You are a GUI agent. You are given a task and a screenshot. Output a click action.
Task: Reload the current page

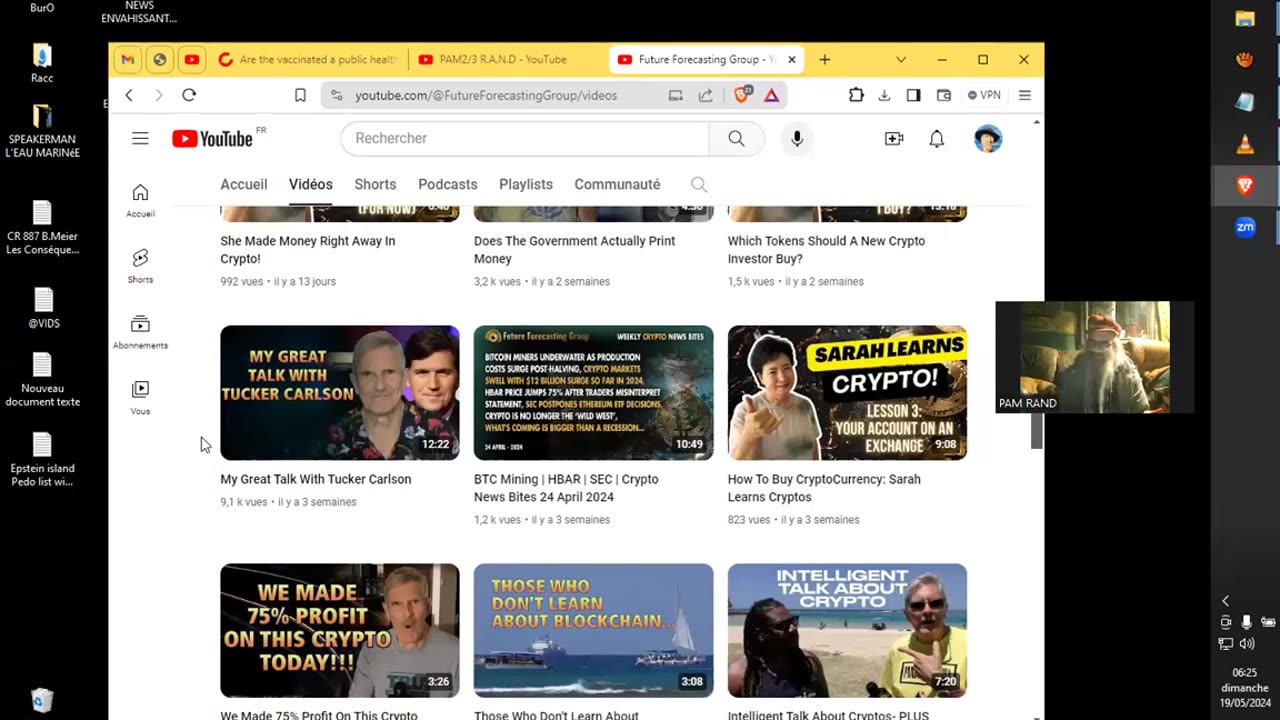tap(189, 95)
